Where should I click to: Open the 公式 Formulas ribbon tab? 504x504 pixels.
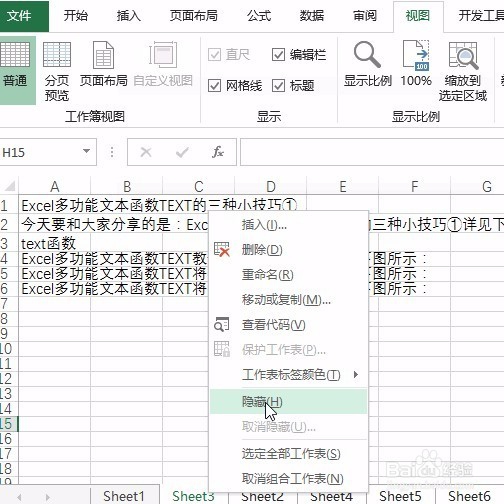[x=259, y=16]
